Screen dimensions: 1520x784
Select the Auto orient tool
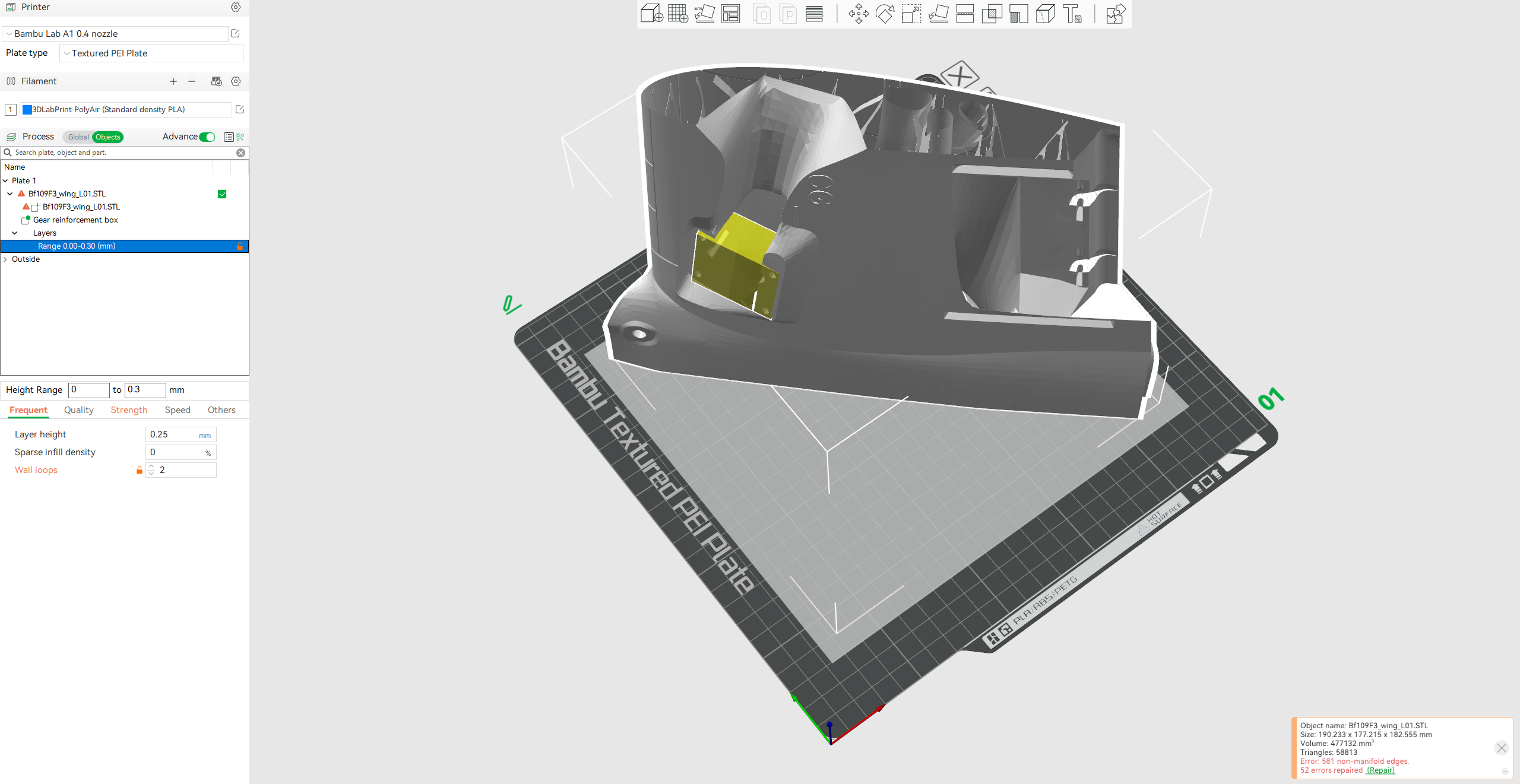(x=704, y=14)
